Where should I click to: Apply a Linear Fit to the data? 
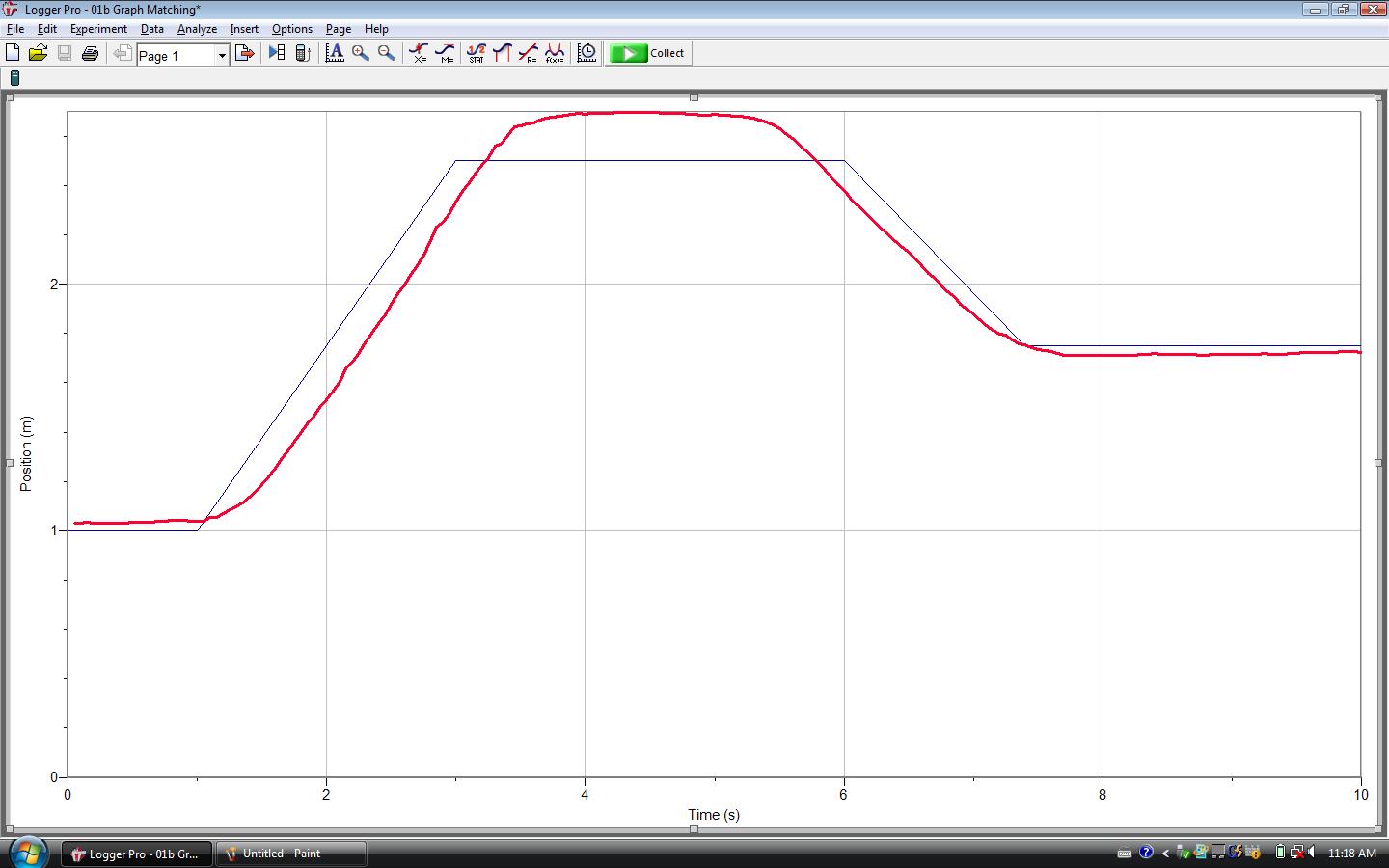click(x=529, y=53)
